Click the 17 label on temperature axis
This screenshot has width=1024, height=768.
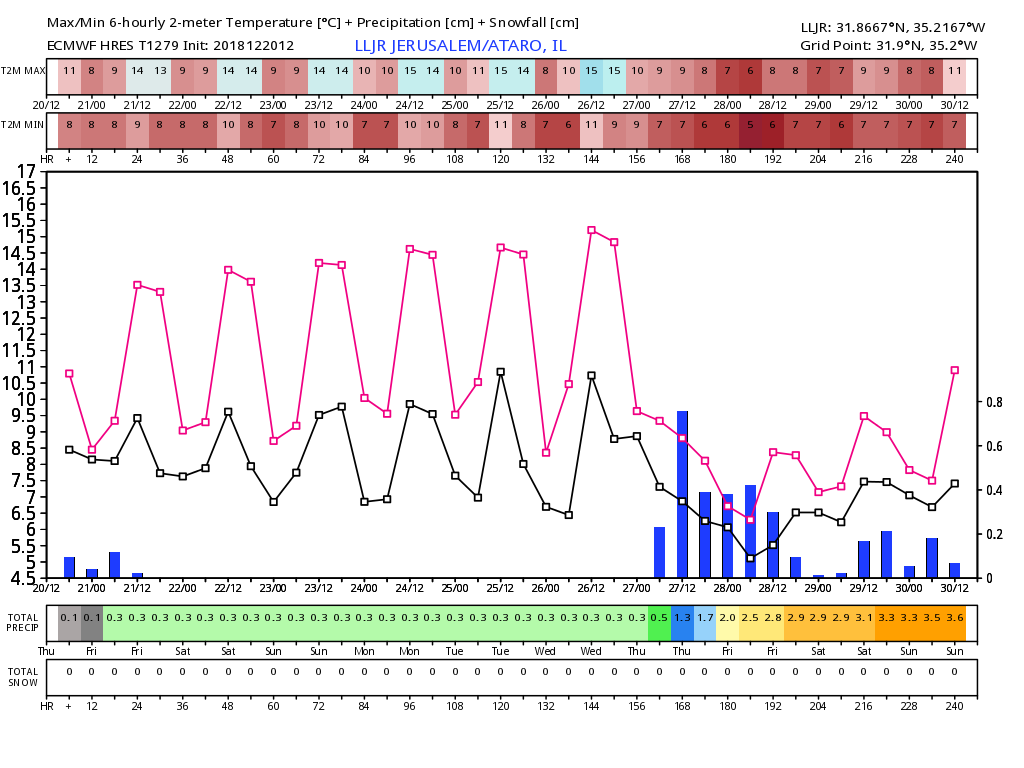(26, 171)
